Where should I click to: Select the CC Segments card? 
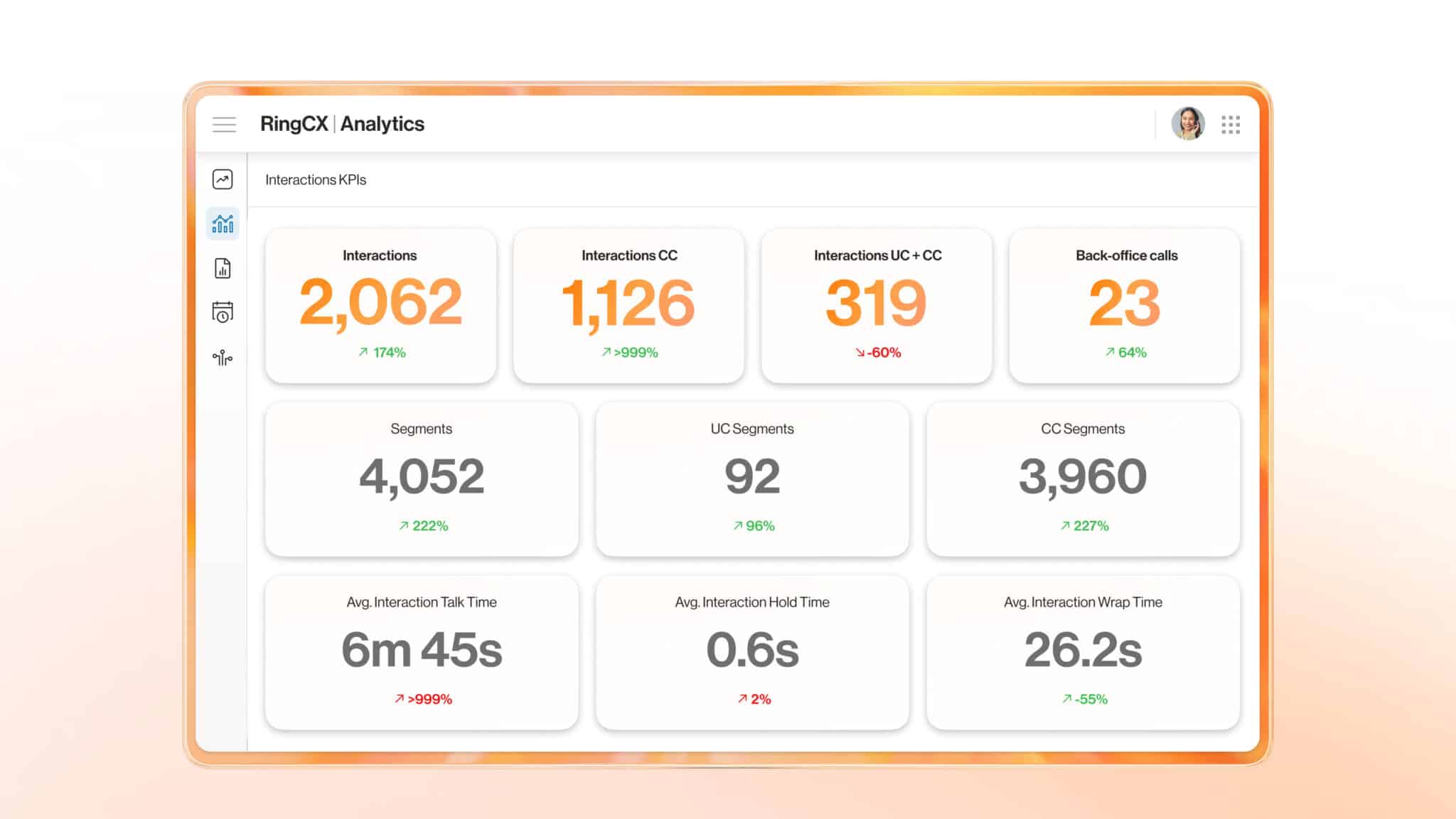(1083, 478)
